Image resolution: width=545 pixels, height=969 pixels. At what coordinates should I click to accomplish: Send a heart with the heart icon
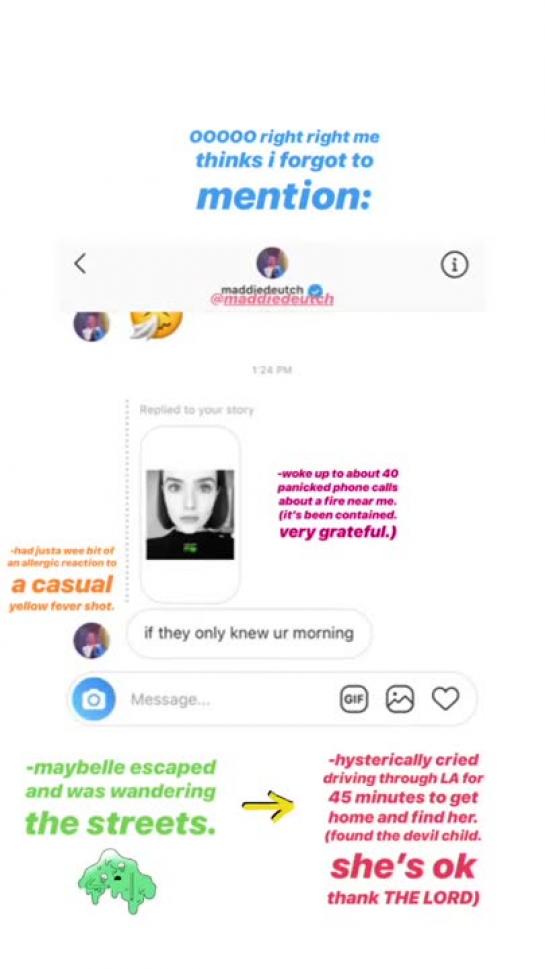[x=445, y=699]
